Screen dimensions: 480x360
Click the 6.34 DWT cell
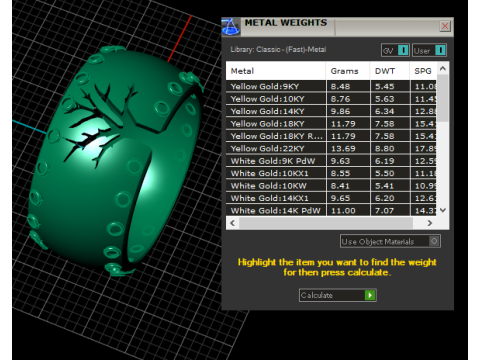[390, 111]
